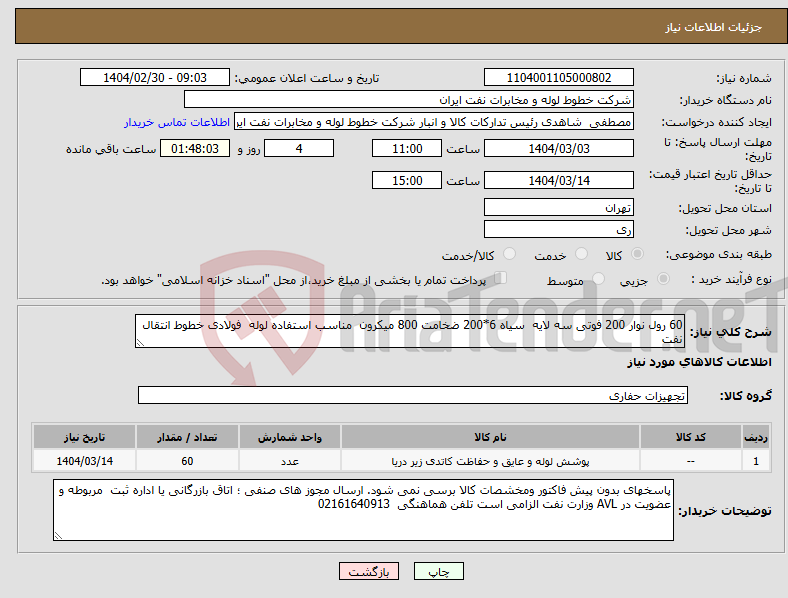The width and height of the screenshot is (788, 598).
Task: Click the توضیحات خریدار notes textarea
Action: (x=363, y=510)
